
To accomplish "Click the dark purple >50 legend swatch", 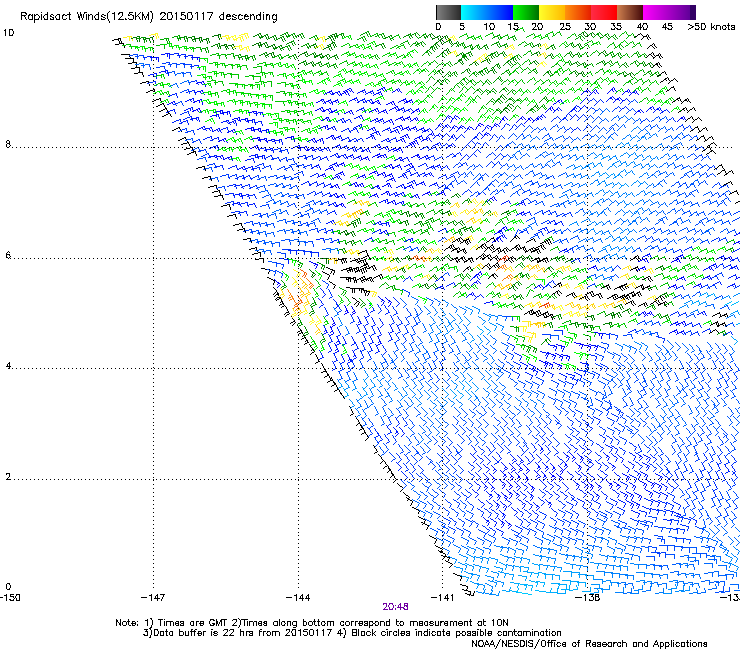I will click(692, 12).
